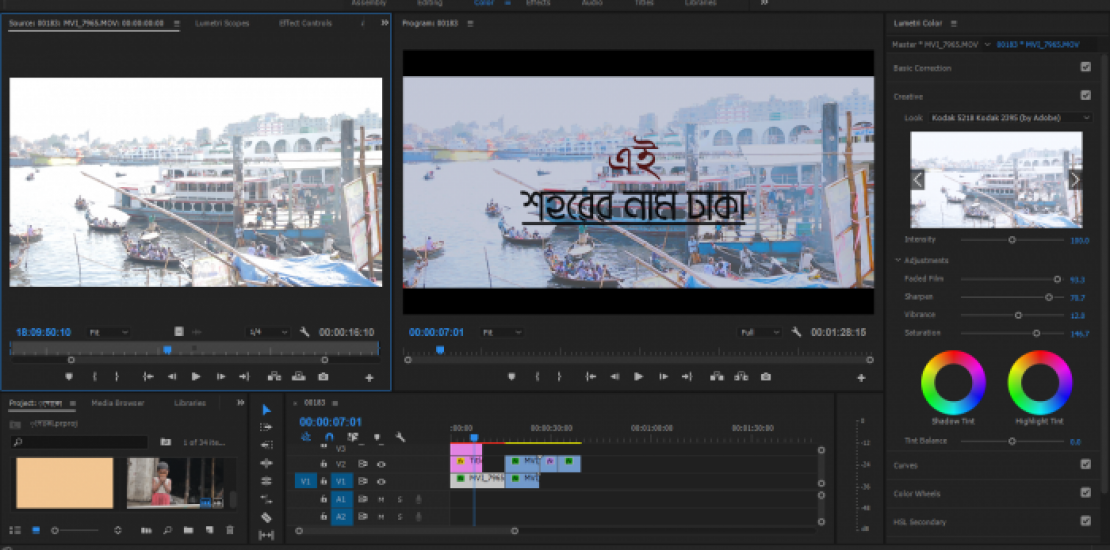Open the Lumetri Scopes tab
This screenshot has width=1110, height=550.
pos(222,23)
